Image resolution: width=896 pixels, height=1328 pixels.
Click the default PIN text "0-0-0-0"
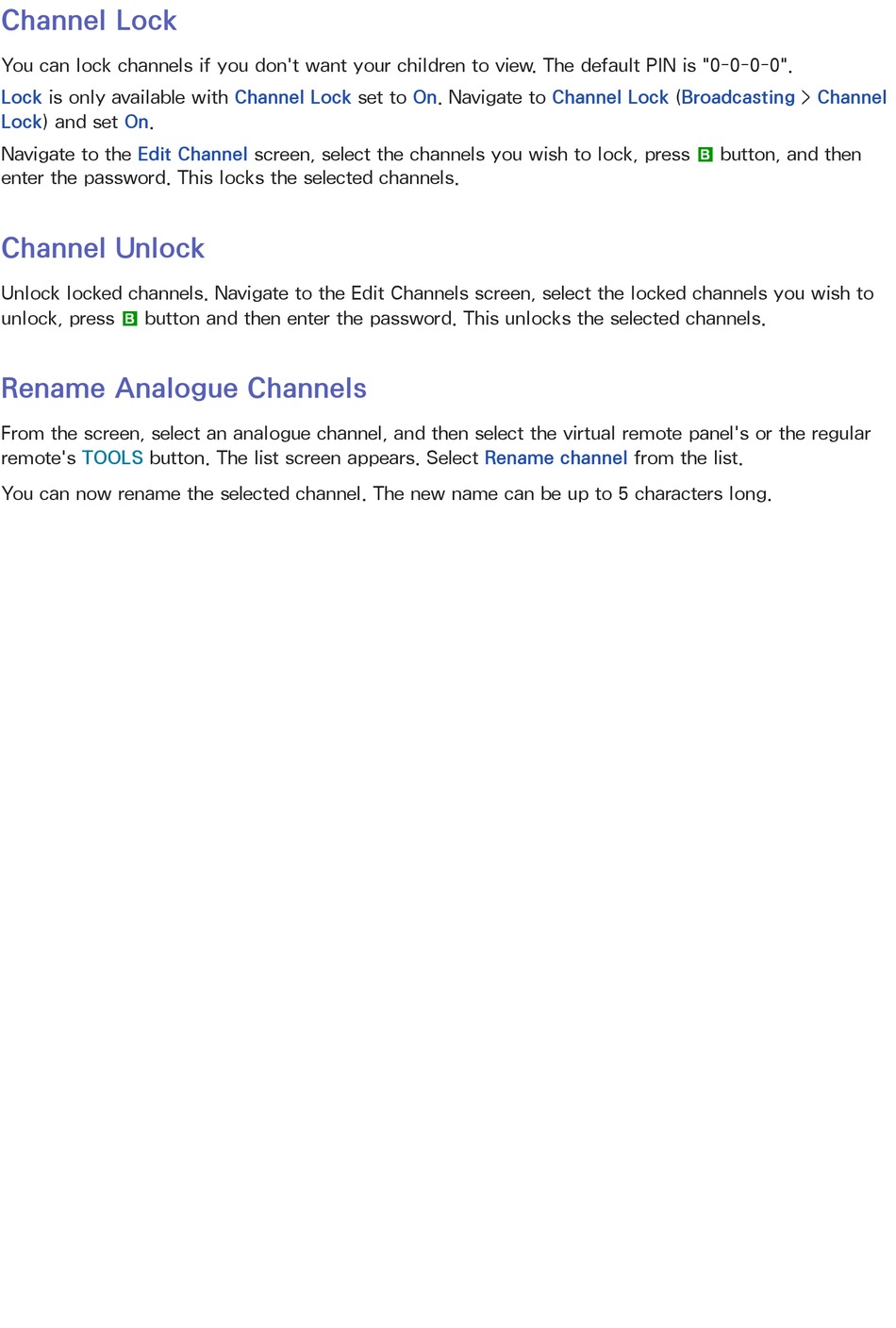[746, 65]
